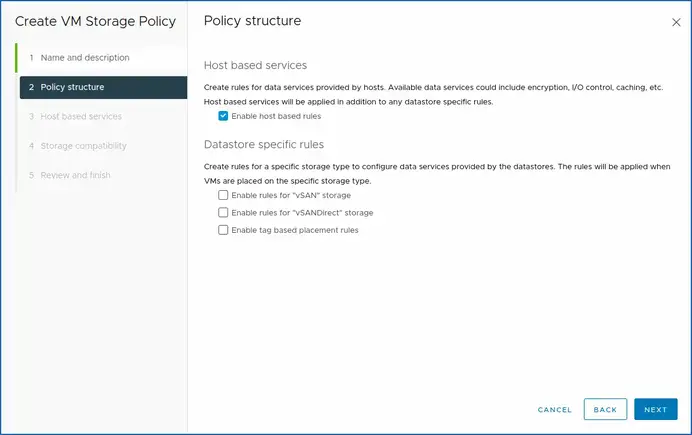Image resolution: width=692 pixels, height=435 pixels.
Task: Click the host data services description paragraph
Action: (x=433, y=94)
